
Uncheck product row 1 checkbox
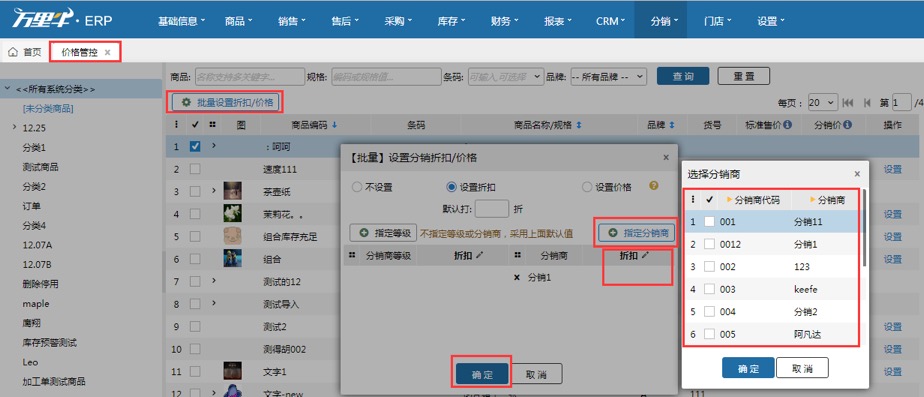tap(195, 147)
